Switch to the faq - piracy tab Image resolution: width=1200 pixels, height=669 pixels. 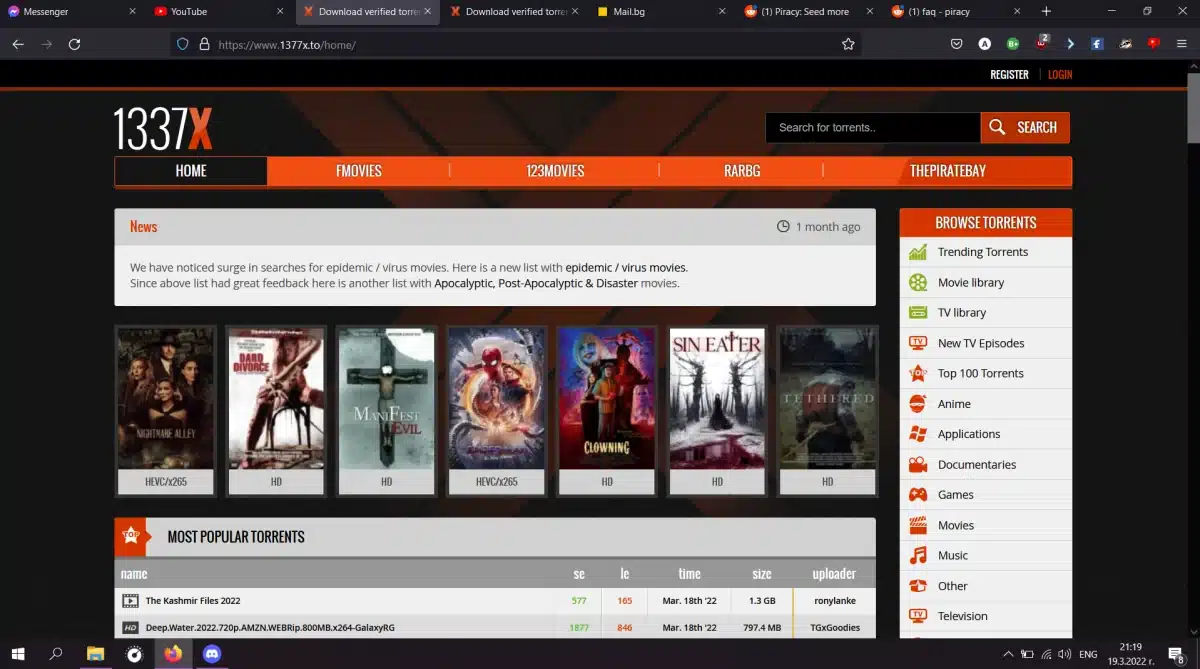point(954,11)
